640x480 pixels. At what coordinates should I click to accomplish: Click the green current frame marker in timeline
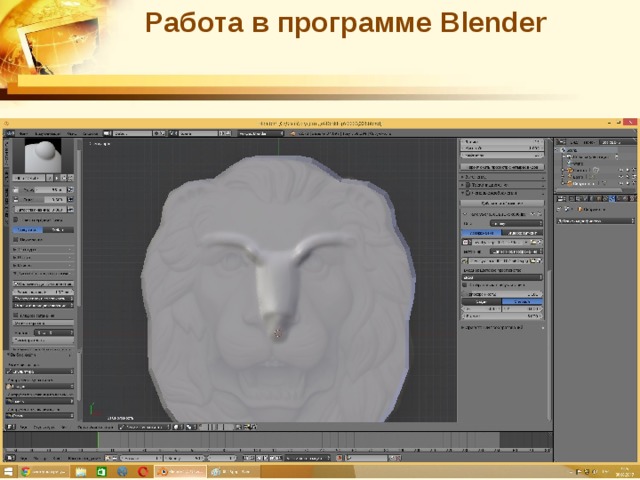coord(98,441)
